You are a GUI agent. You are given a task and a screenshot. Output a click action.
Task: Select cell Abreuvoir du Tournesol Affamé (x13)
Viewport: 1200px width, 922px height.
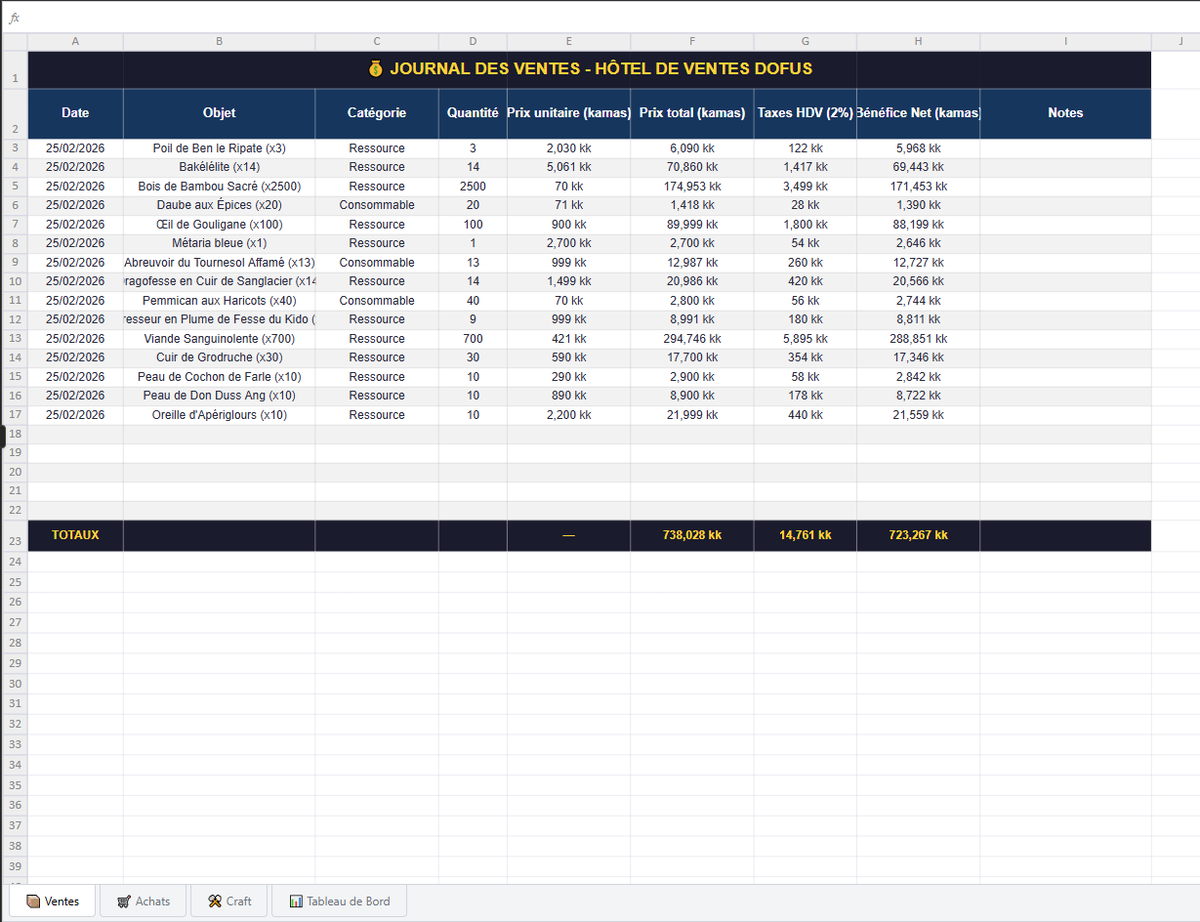[x=219, y=263]
